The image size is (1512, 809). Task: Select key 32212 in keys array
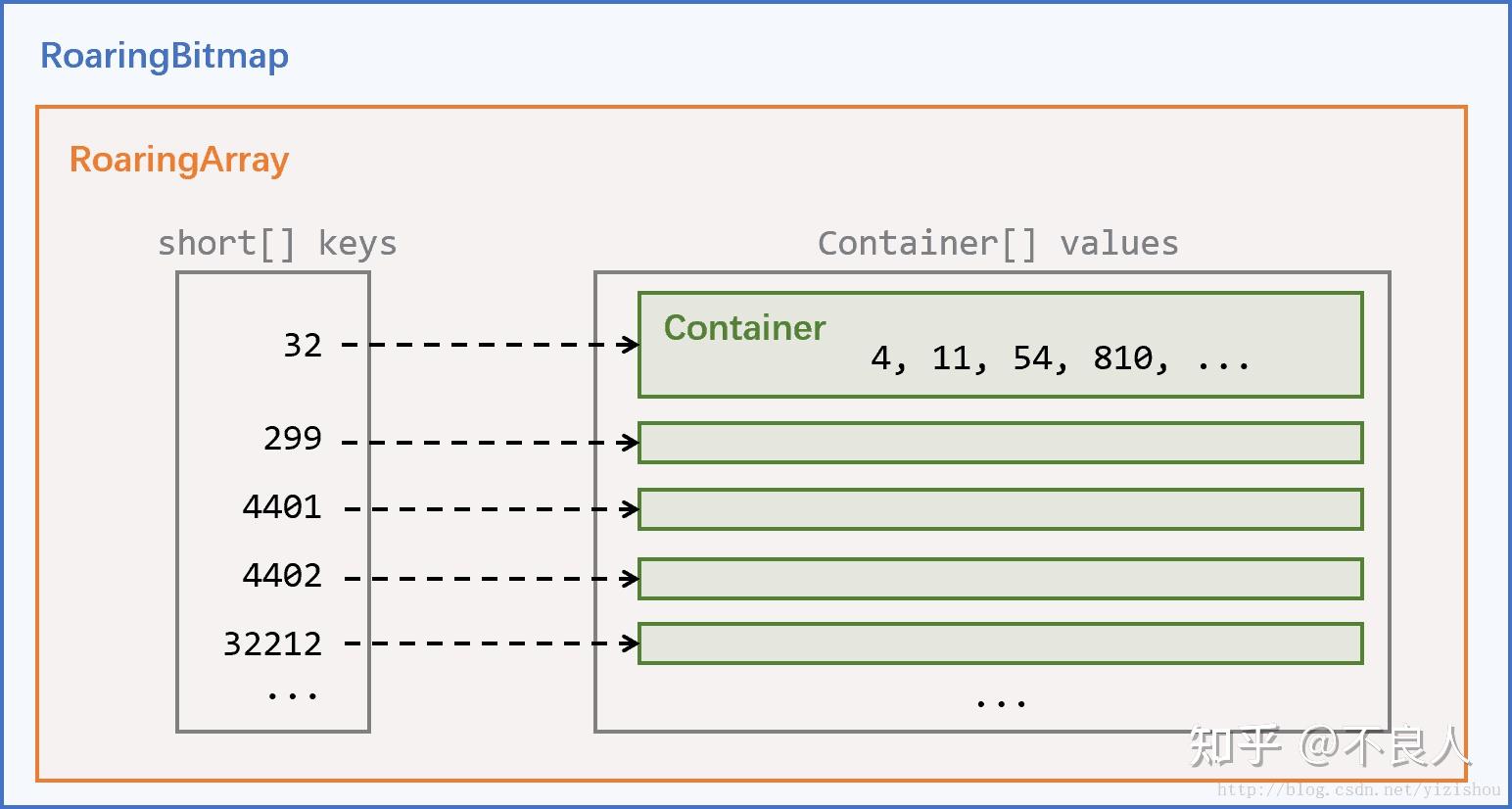(272, 643)
